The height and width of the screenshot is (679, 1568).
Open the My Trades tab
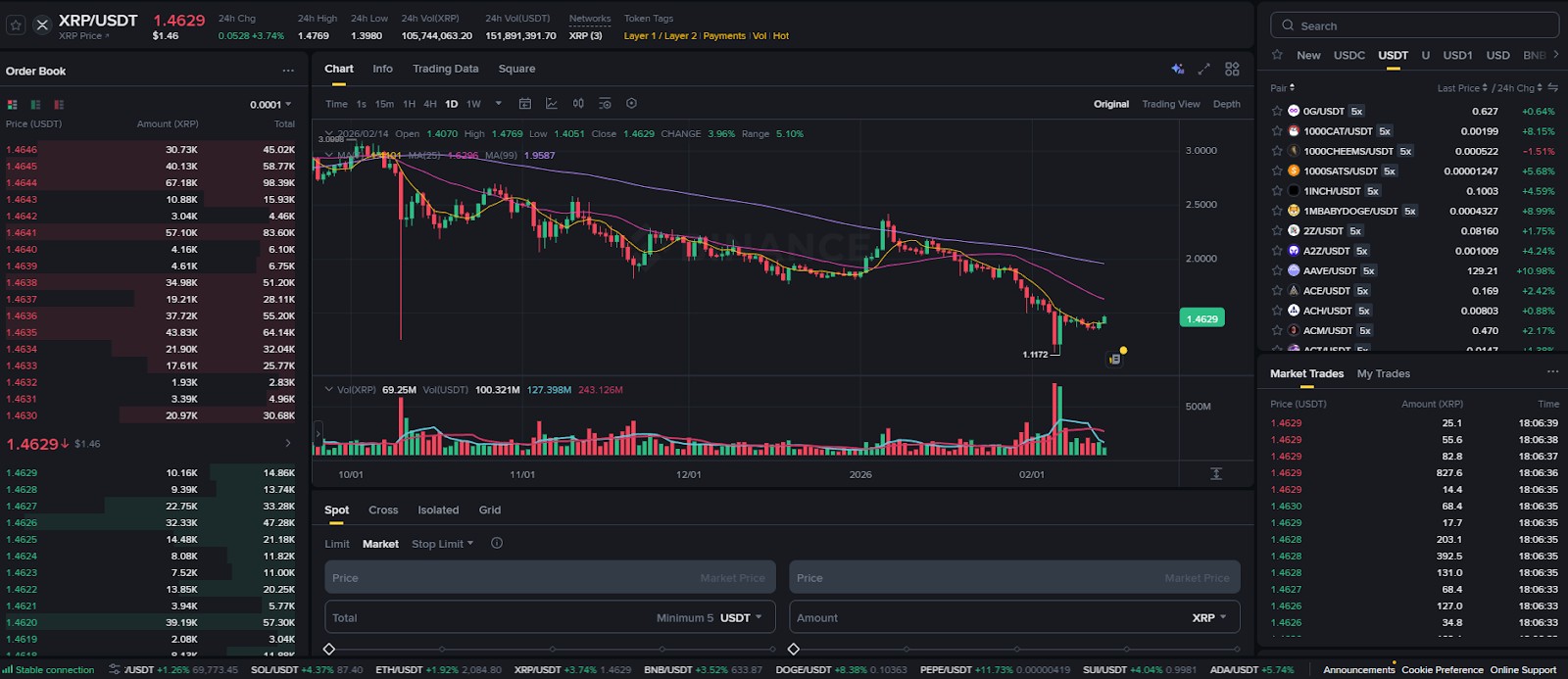1383,373
